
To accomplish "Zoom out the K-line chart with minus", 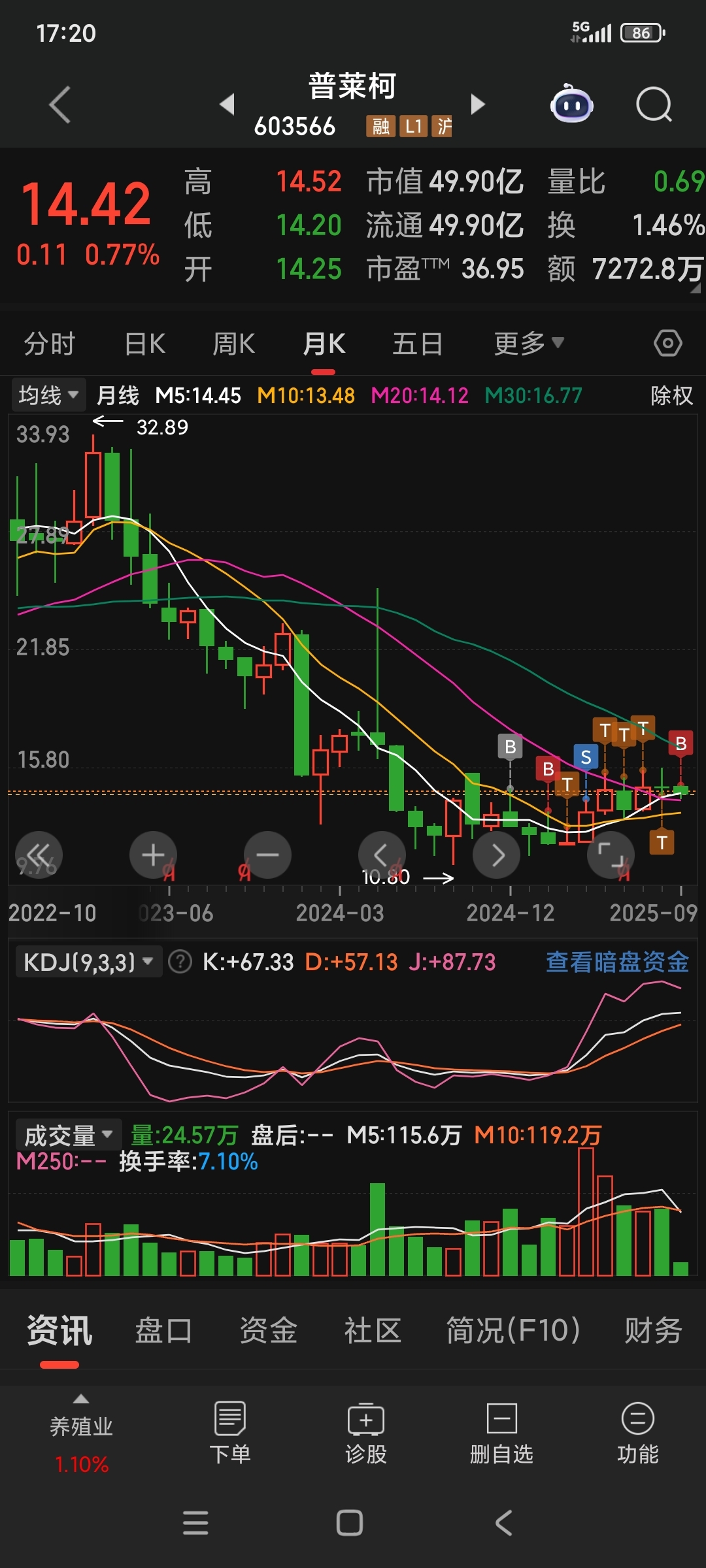I will (x=267, y=855).
